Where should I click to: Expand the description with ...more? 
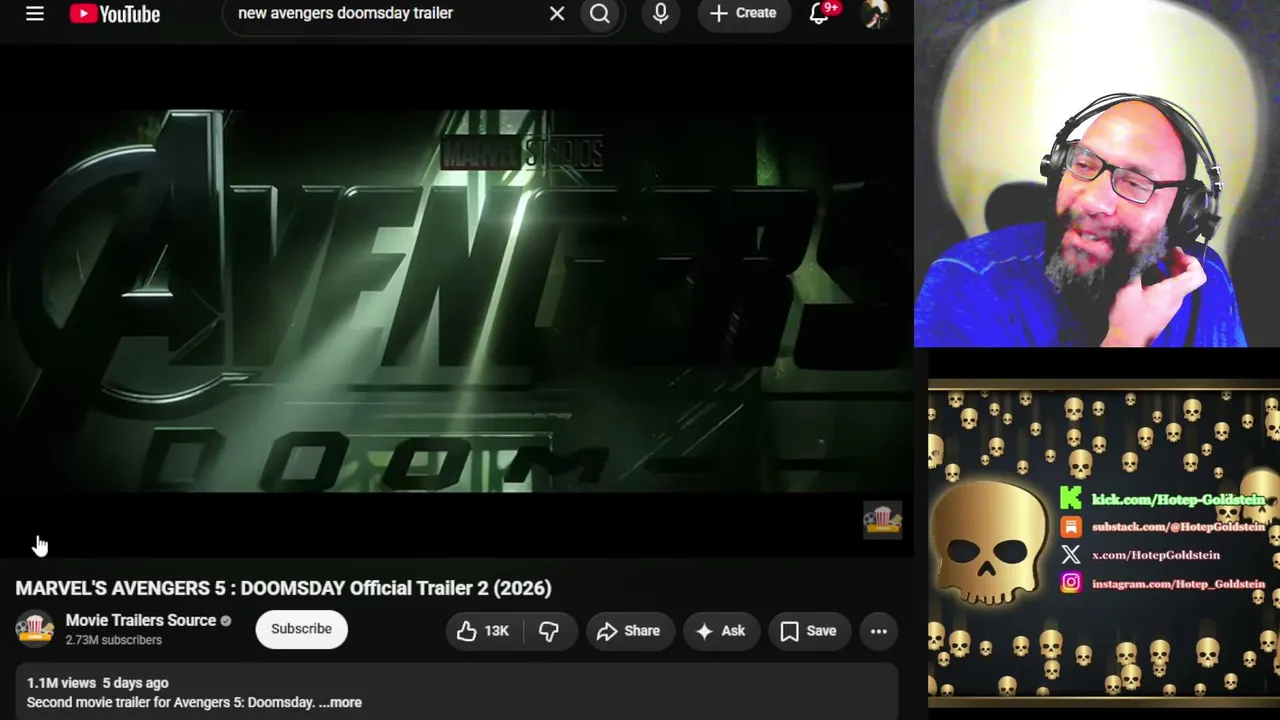[x=340, y=702]
